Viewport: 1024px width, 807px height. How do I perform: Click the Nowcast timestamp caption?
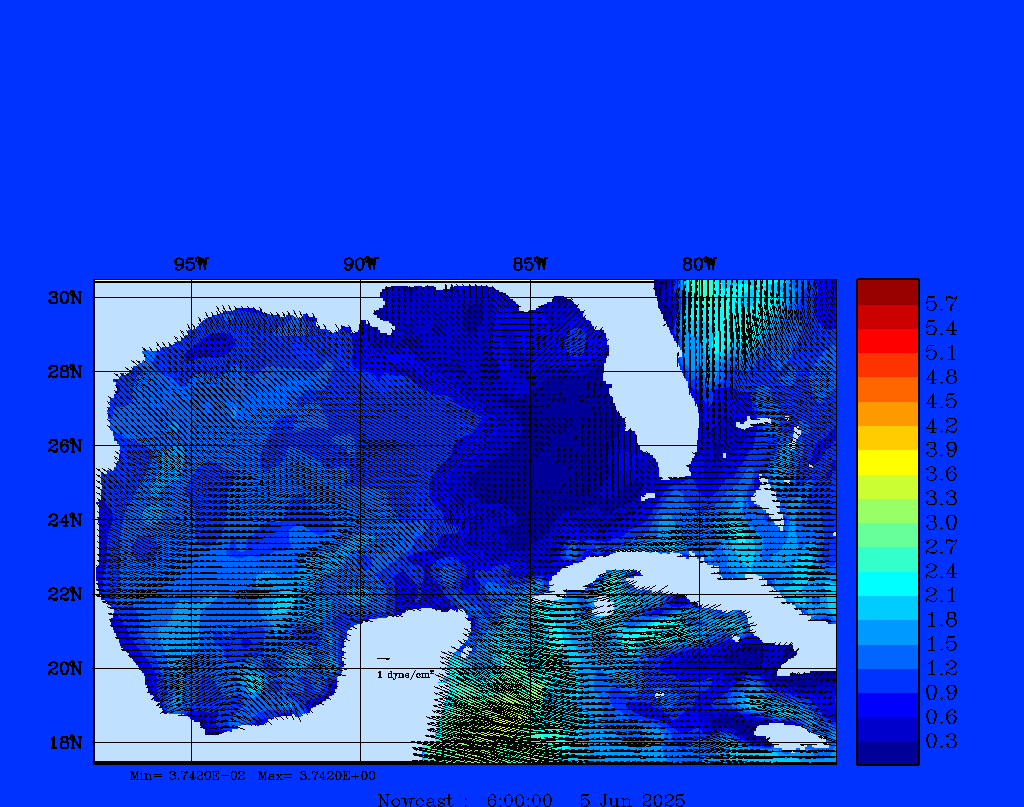[x=531, y=799]
